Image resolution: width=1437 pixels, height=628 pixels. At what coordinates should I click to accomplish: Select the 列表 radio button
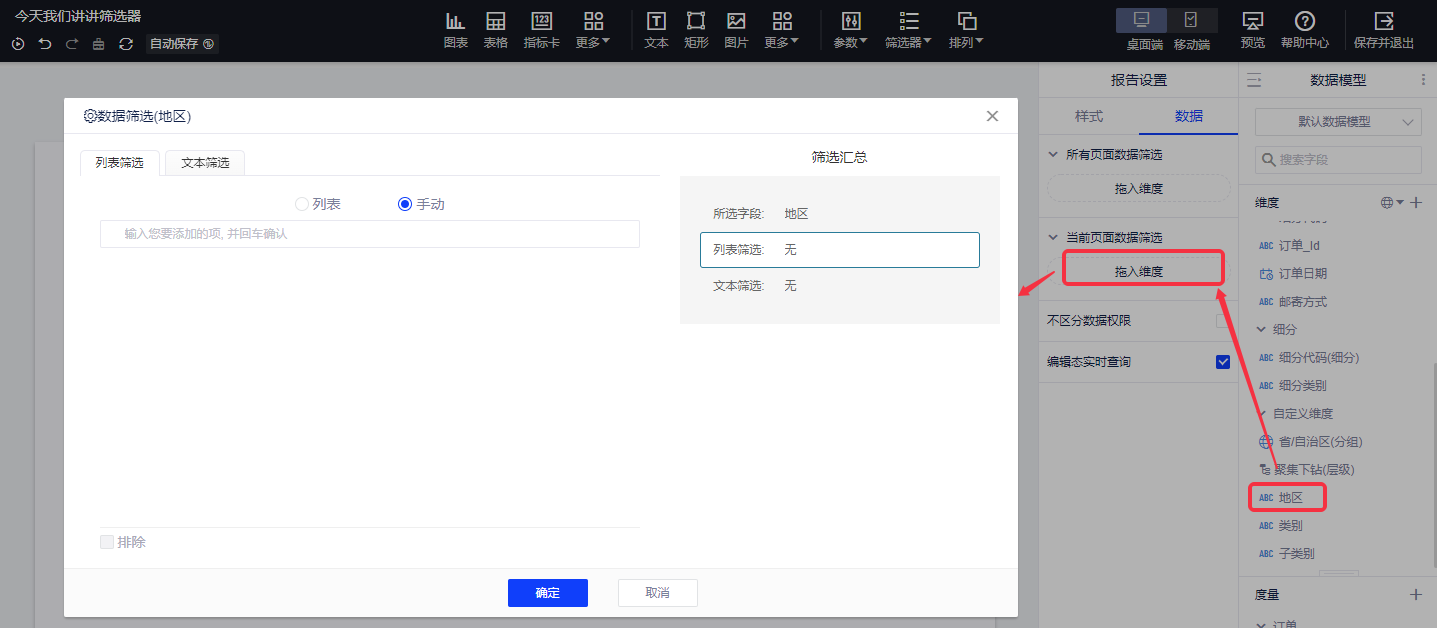302,204
